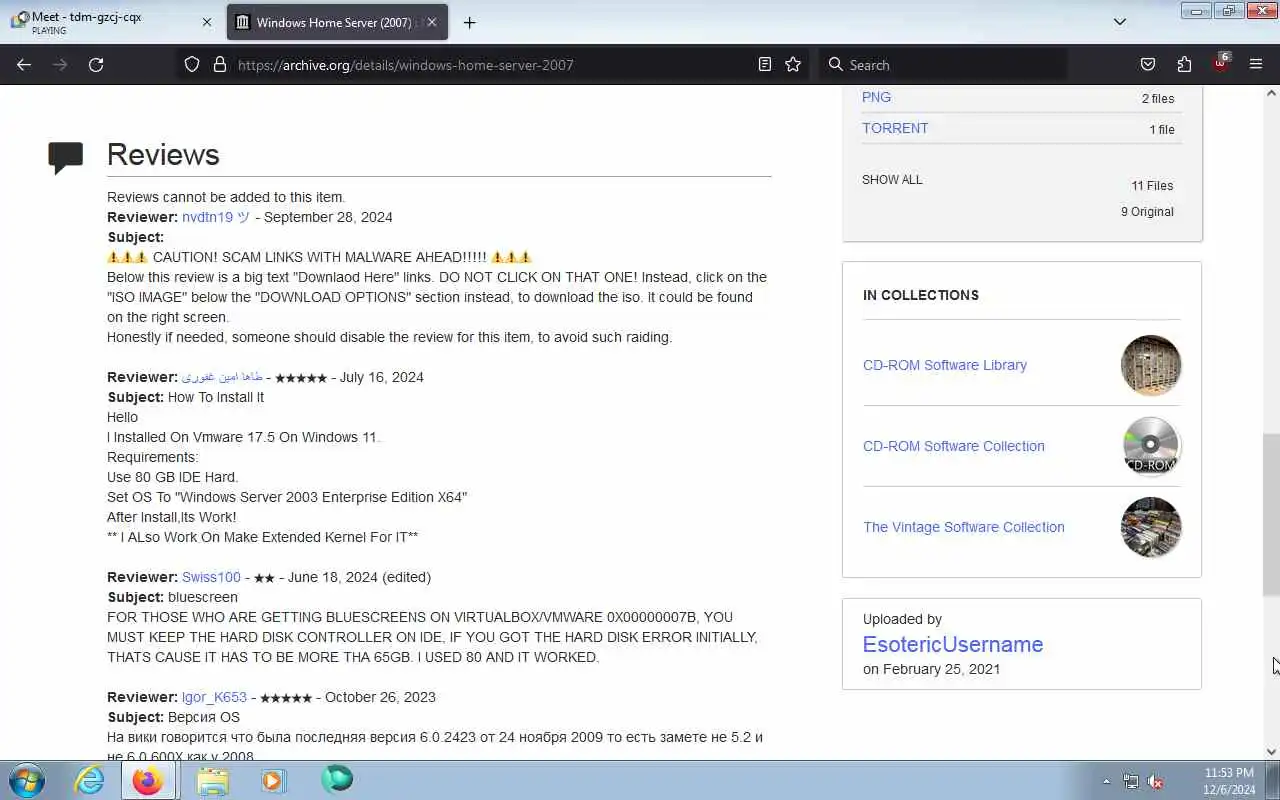Image resolution: width=1280 pixels, height=800 pixels.
Task: Open reviewer nvdtn19 profile link
Action: pyautogui.click(x=215, y=217)
